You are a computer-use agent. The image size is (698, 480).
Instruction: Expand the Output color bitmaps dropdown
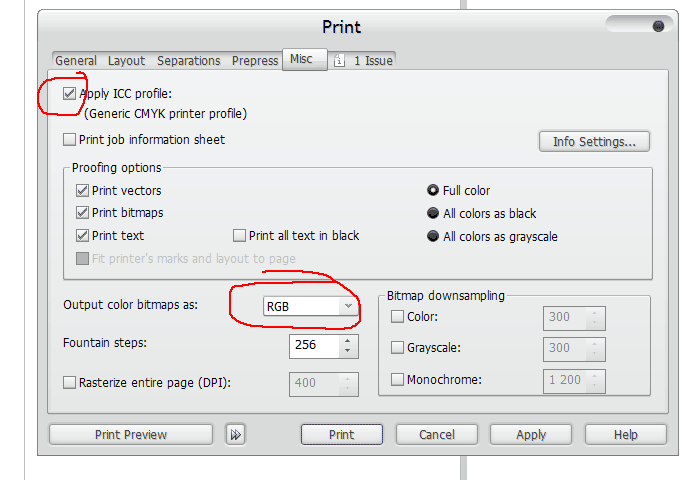[310, 306]
